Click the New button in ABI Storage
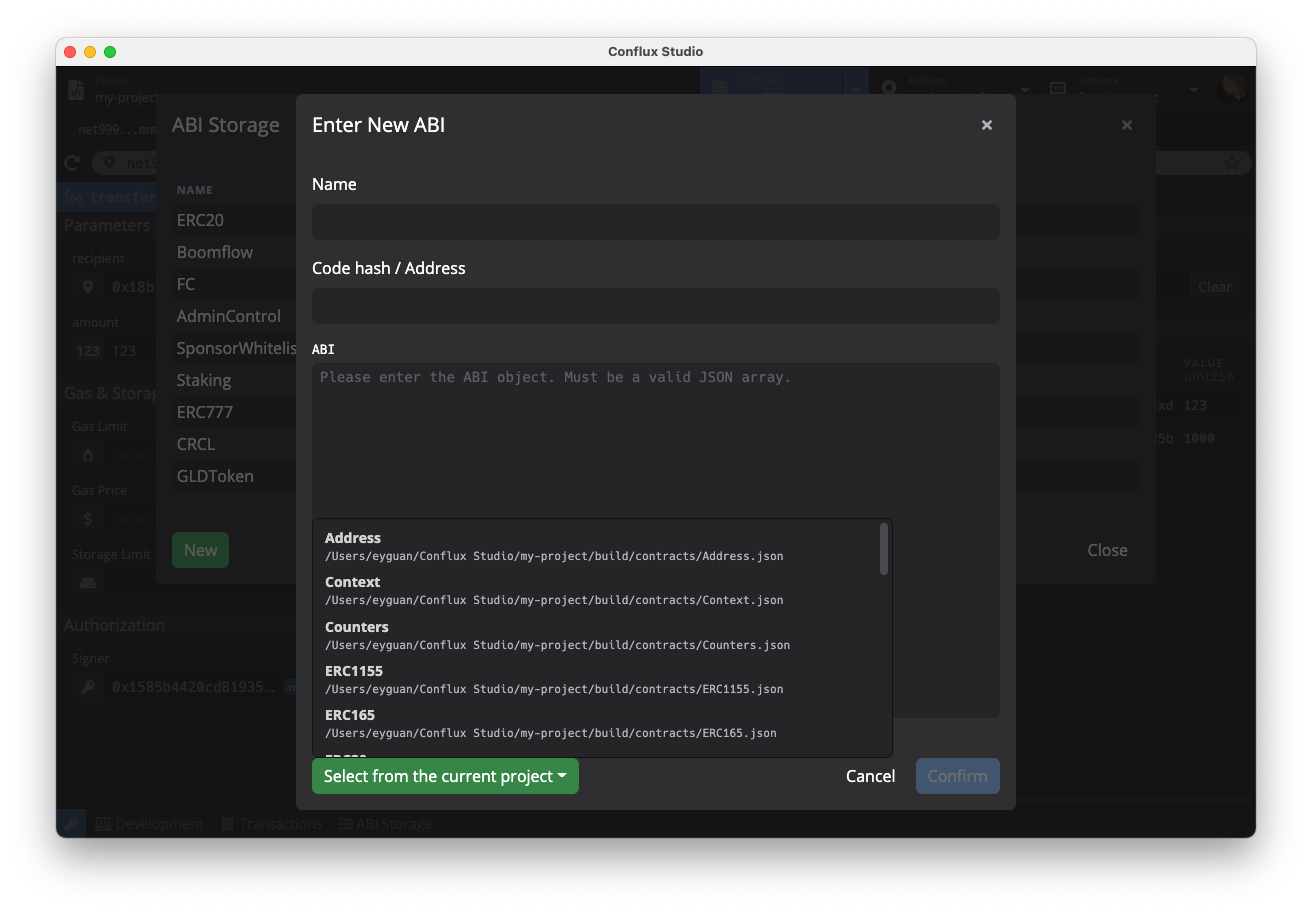Image resolution: width=1312 pixels, height=912 pixels. coord(200,550)
